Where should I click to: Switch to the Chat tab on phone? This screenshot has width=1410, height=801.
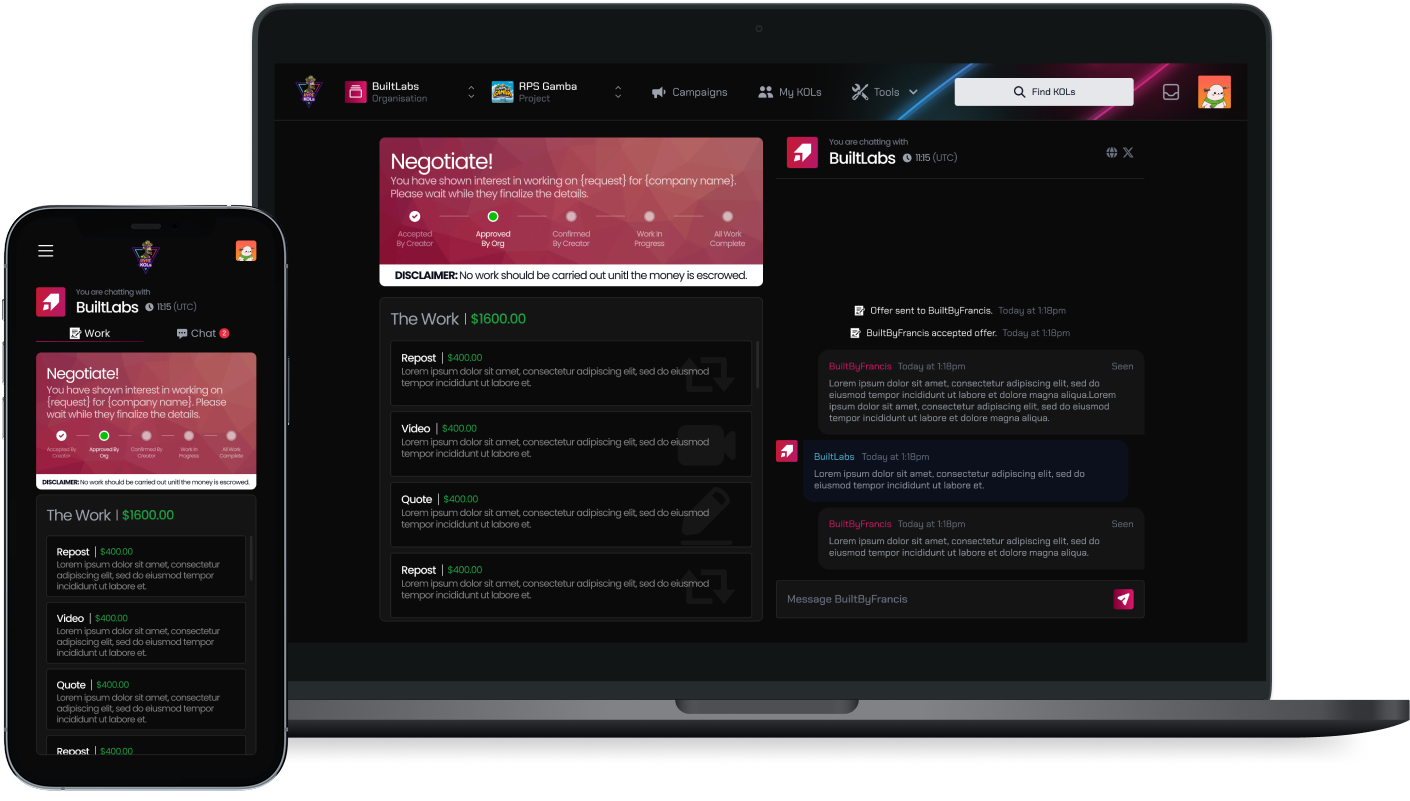(x=203, y=333)
